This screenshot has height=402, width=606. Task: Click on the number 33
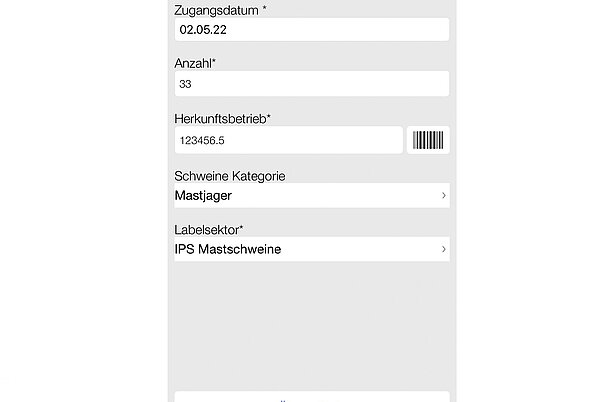point(185,85)
